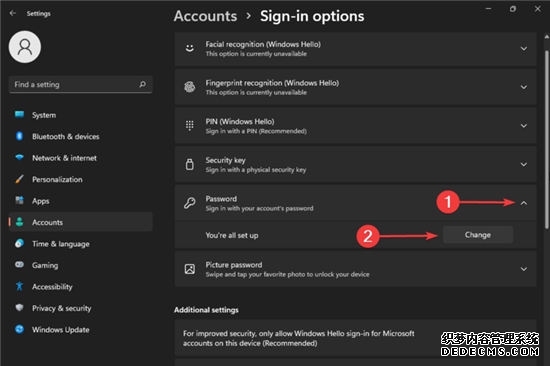Open Personalization settings page
Screen dimensions: 550x366
(81, 179)
